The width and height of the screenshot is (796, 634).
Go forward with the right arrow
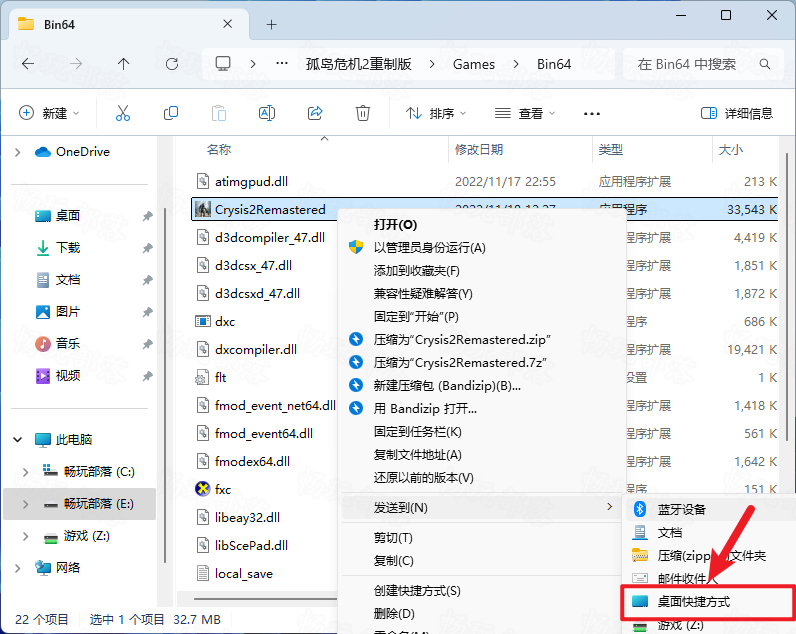(x=76, y=64)
